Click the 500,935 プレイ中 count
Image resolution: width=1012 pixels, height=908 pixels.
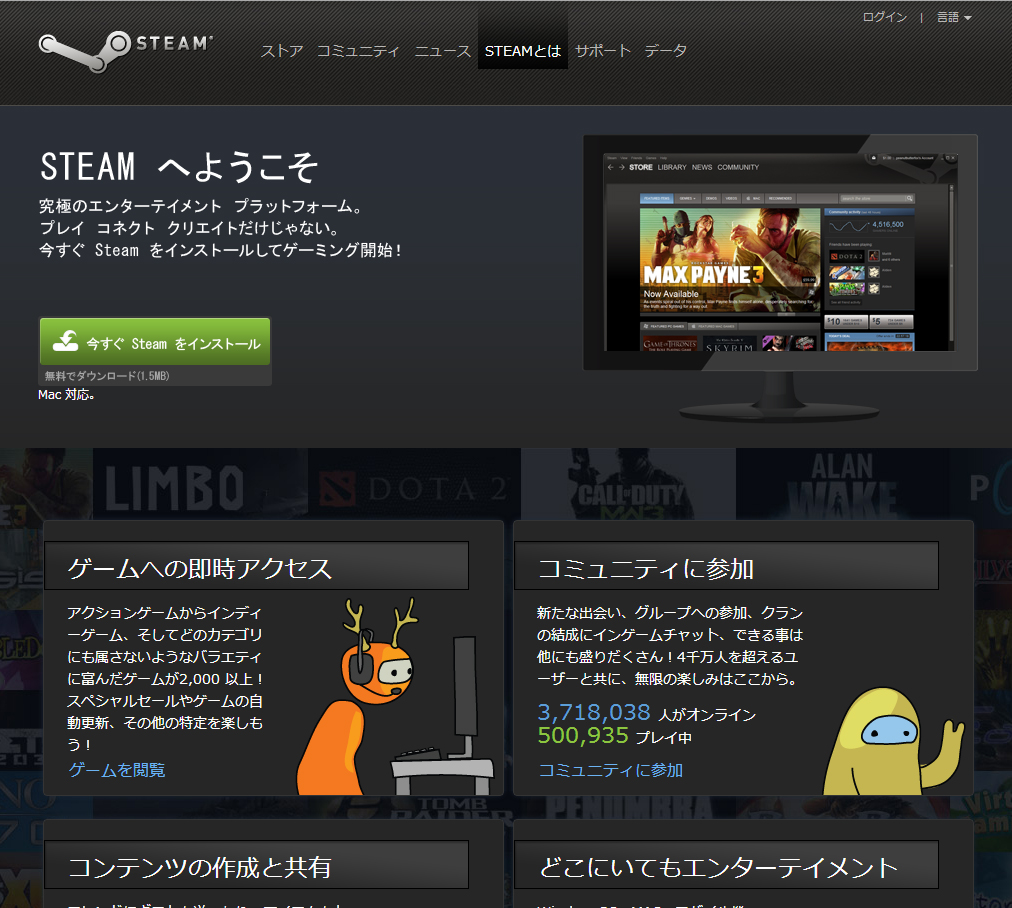click(614, 736)
